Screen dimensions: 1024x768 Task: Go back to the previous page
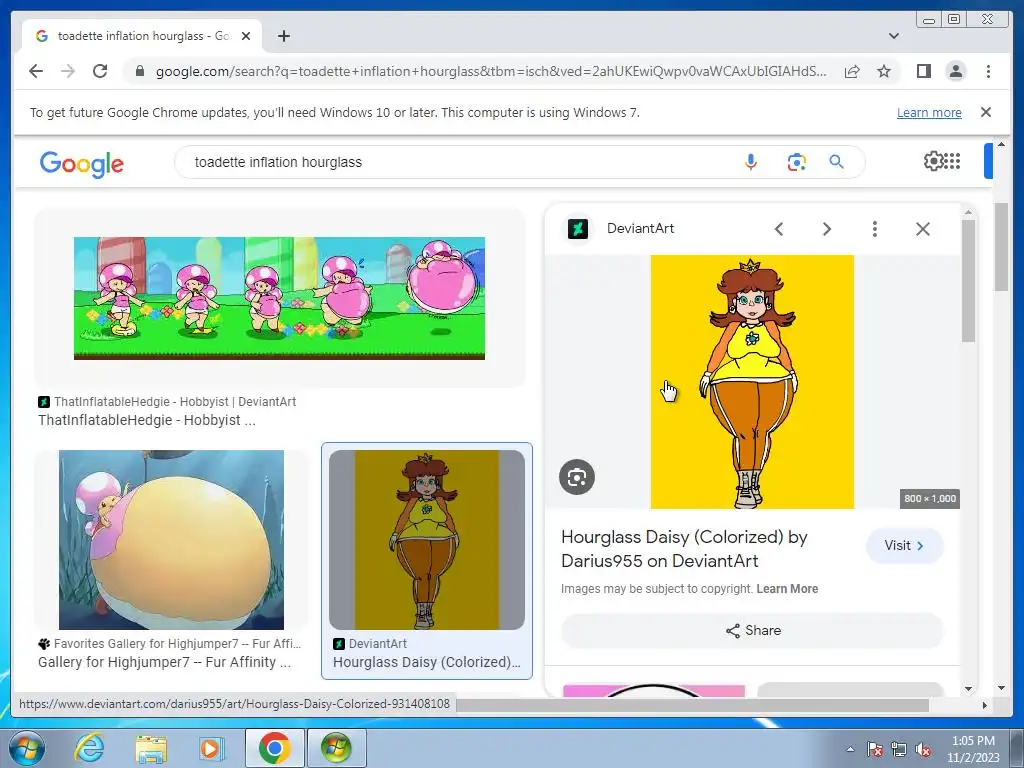36,71
